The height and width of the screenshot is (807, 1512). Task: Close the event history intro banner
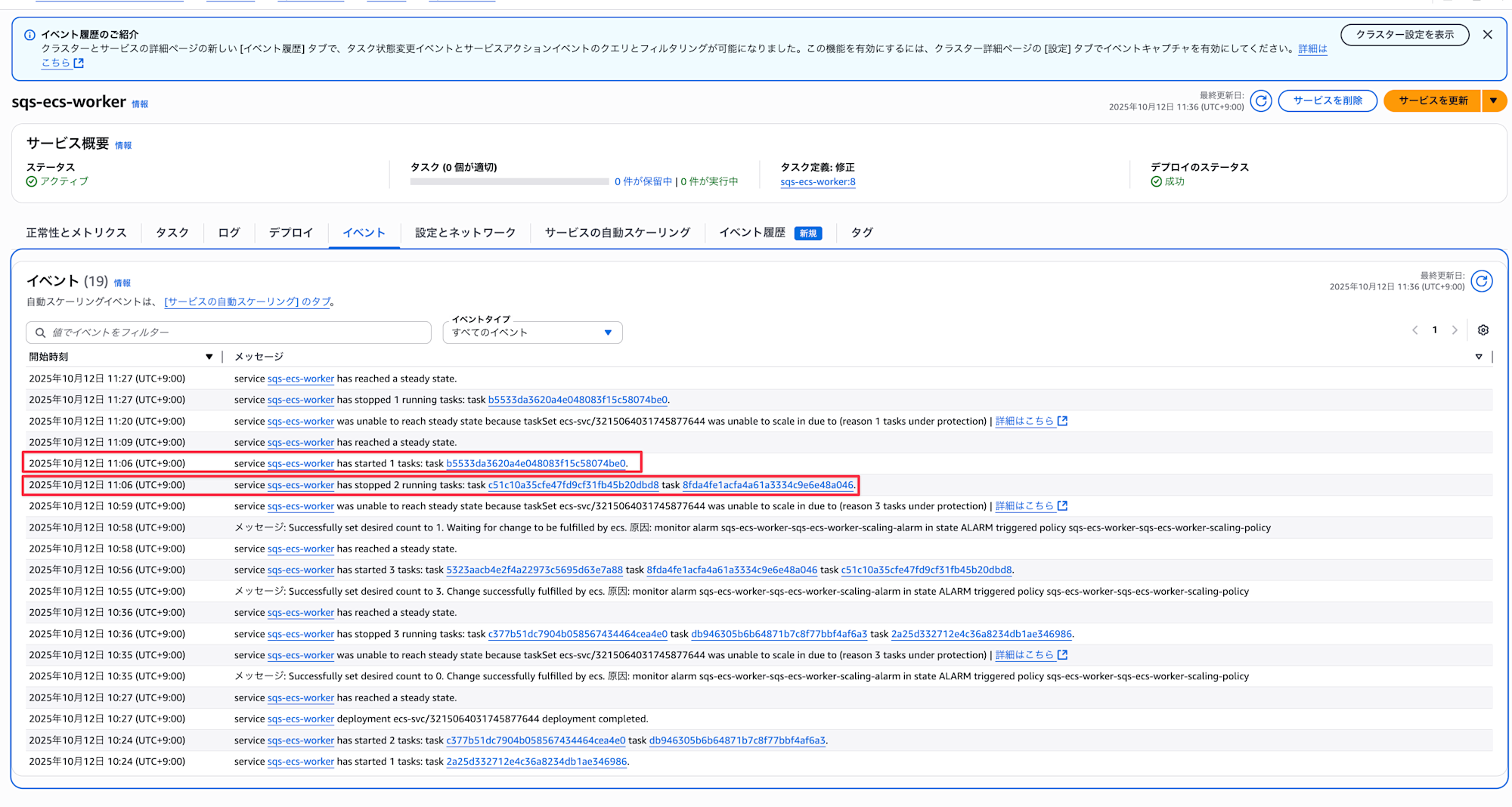pos(1487,35)
